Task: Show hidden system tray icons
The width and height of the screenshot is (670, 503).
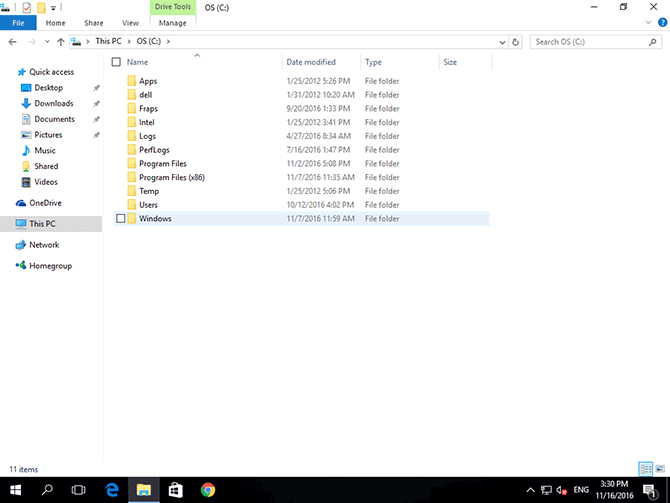Action: (x=530, y=490)
